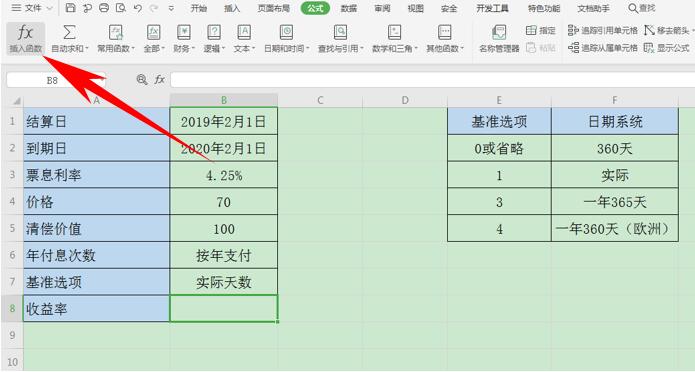Click into the formula bar input
Screen dimensions: 695x372
pyautogui.click(x=433, y=80)
